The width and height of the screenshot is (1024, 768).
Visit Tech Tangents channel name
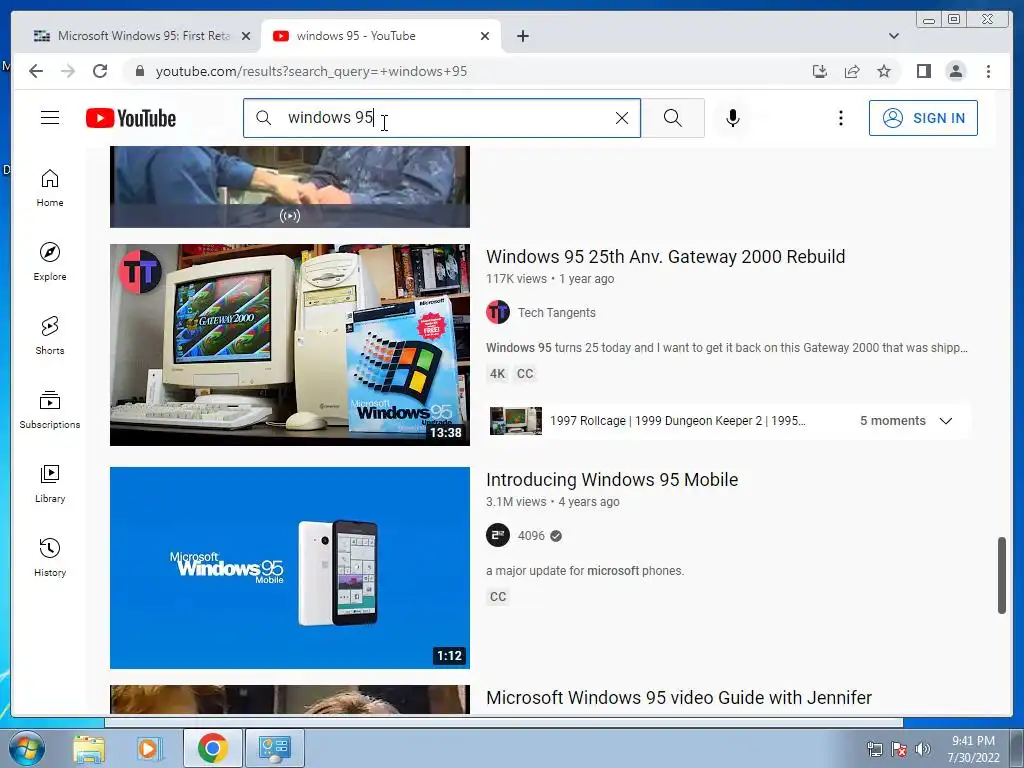[x=556, y=313]
